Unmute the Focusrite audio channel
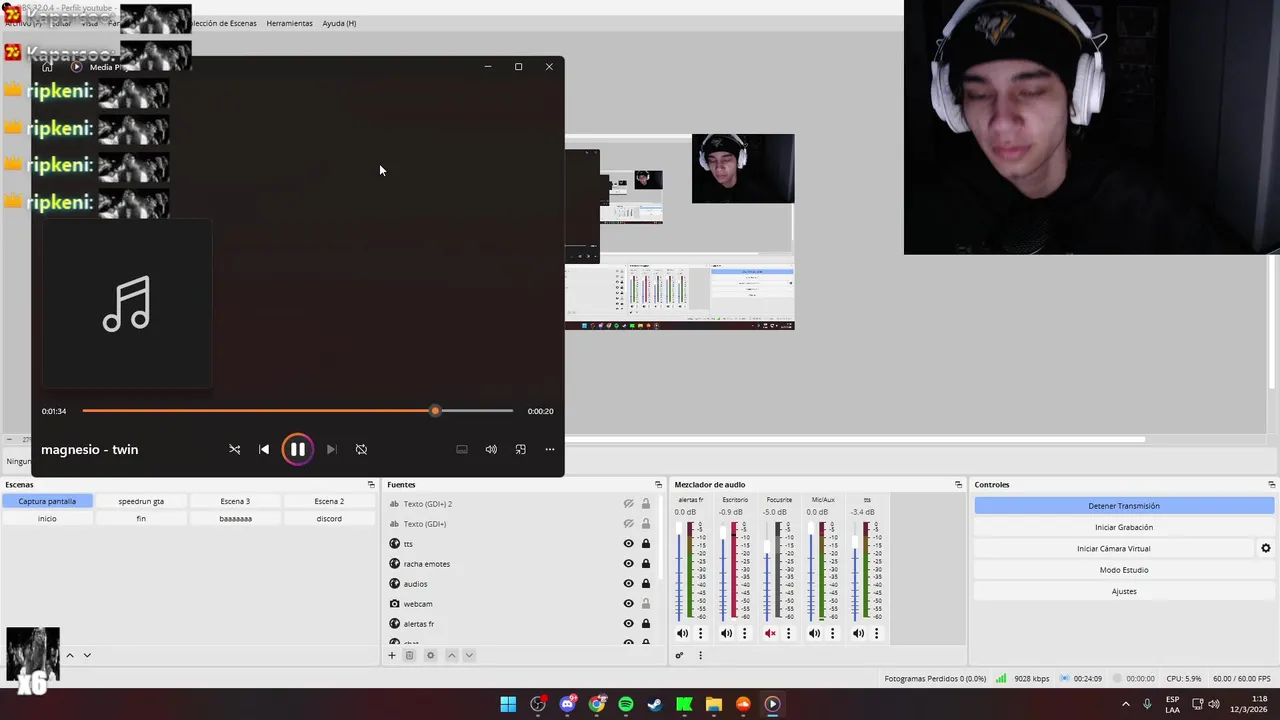1280x720 pixels. 770,633
